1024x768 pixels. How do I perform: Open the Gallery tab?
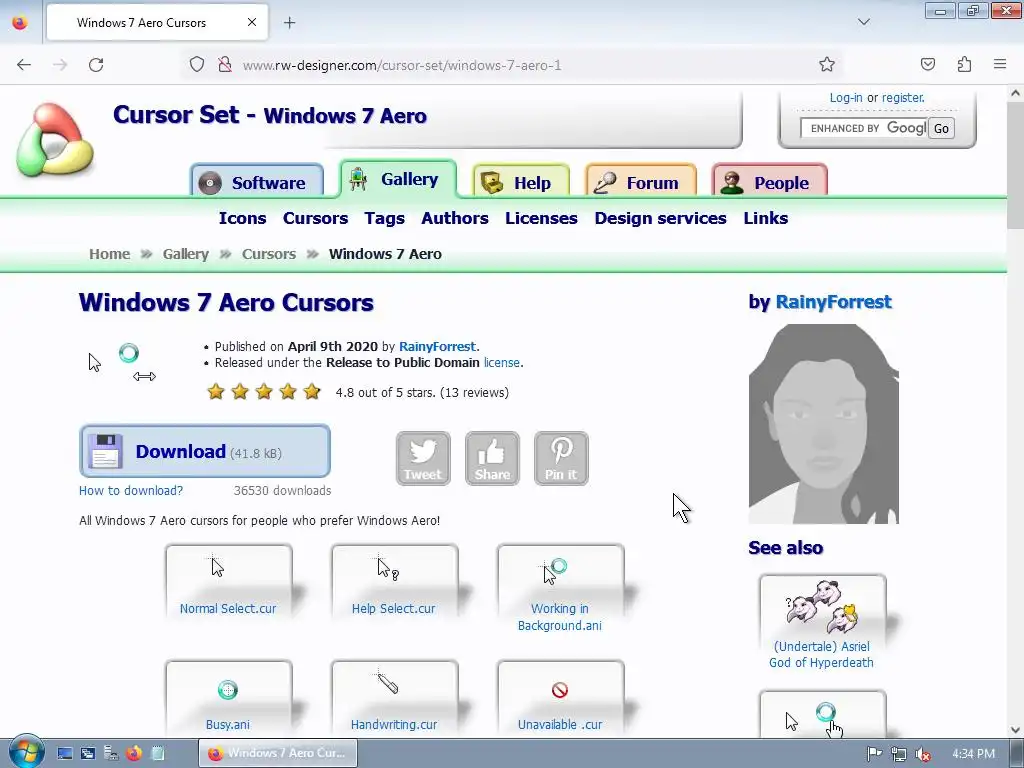(x=398, y=178)
